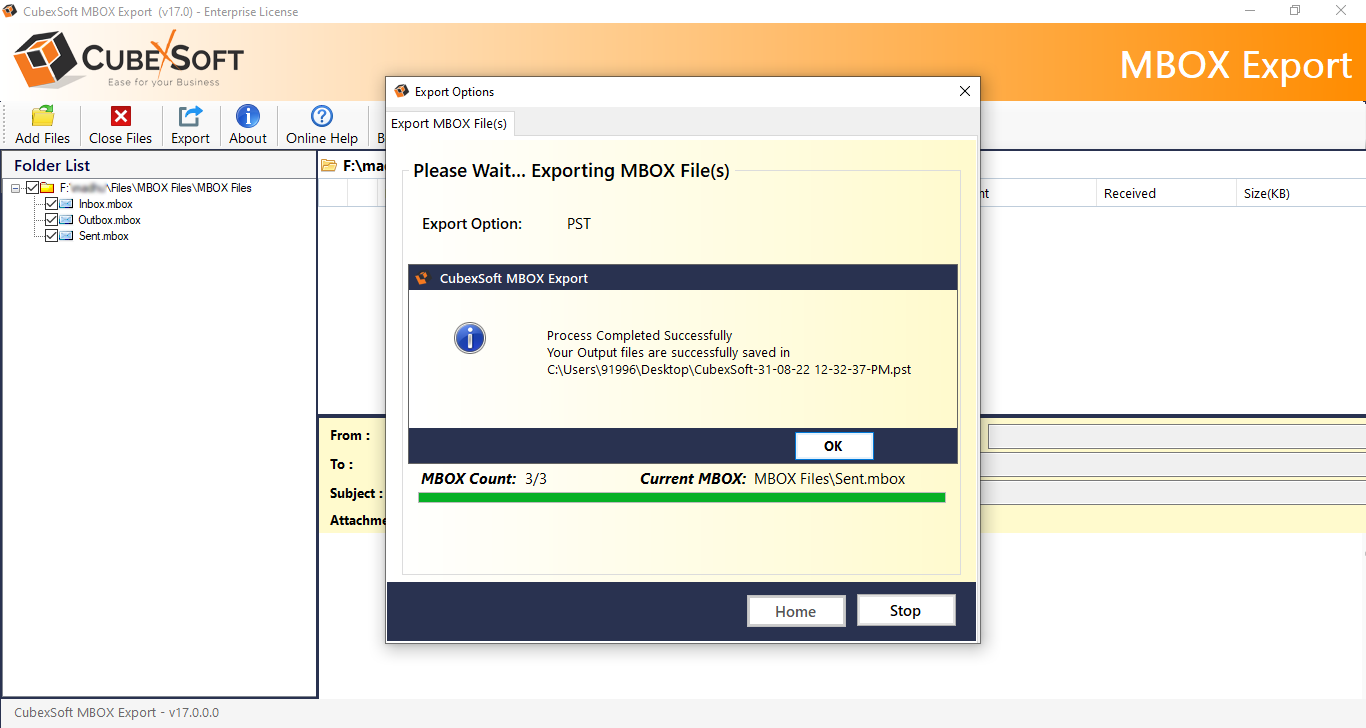Toggle the Outbox.mbox checkbox
Screen dimensions: 1366x728
tap(50, 219)
